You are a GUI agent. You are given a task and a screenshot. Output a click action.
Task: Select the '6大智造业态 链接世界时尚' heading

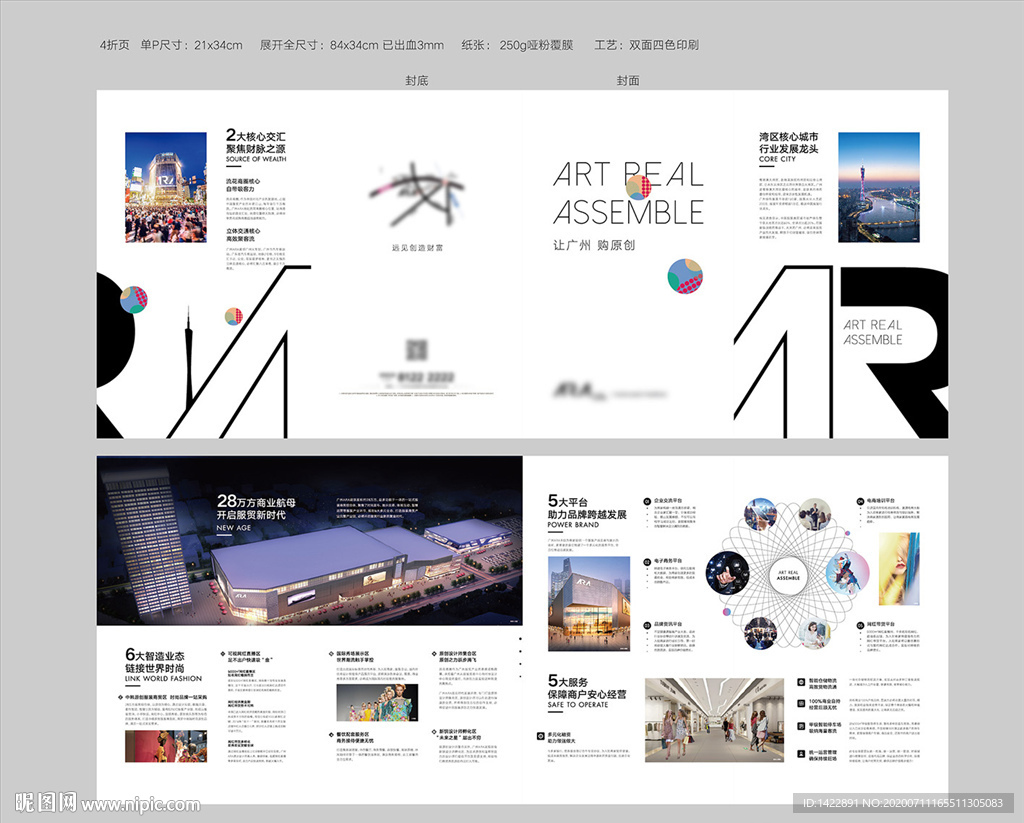tap(155, 661)
